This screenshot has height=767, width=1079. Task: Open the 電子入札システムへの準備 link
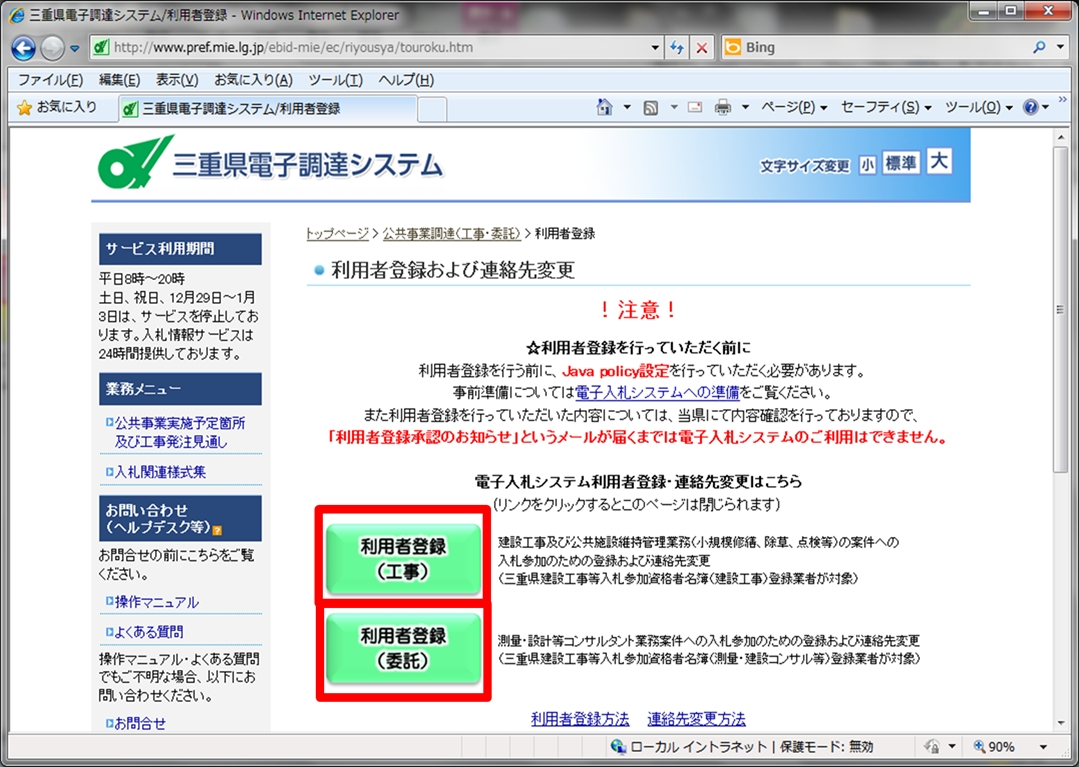coord(657,393)
